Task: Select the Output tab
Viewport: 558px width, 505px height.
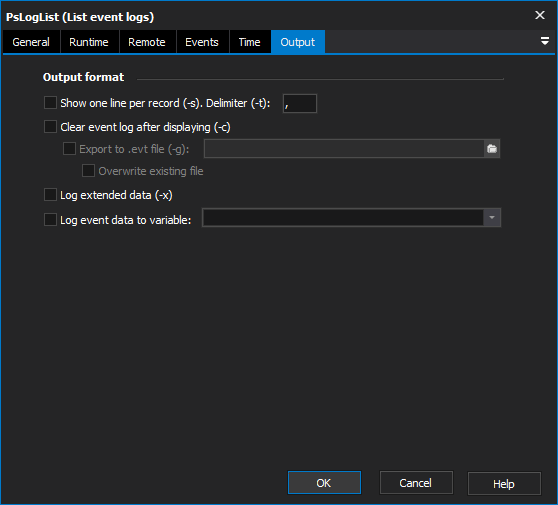Action: click(298, 42)
